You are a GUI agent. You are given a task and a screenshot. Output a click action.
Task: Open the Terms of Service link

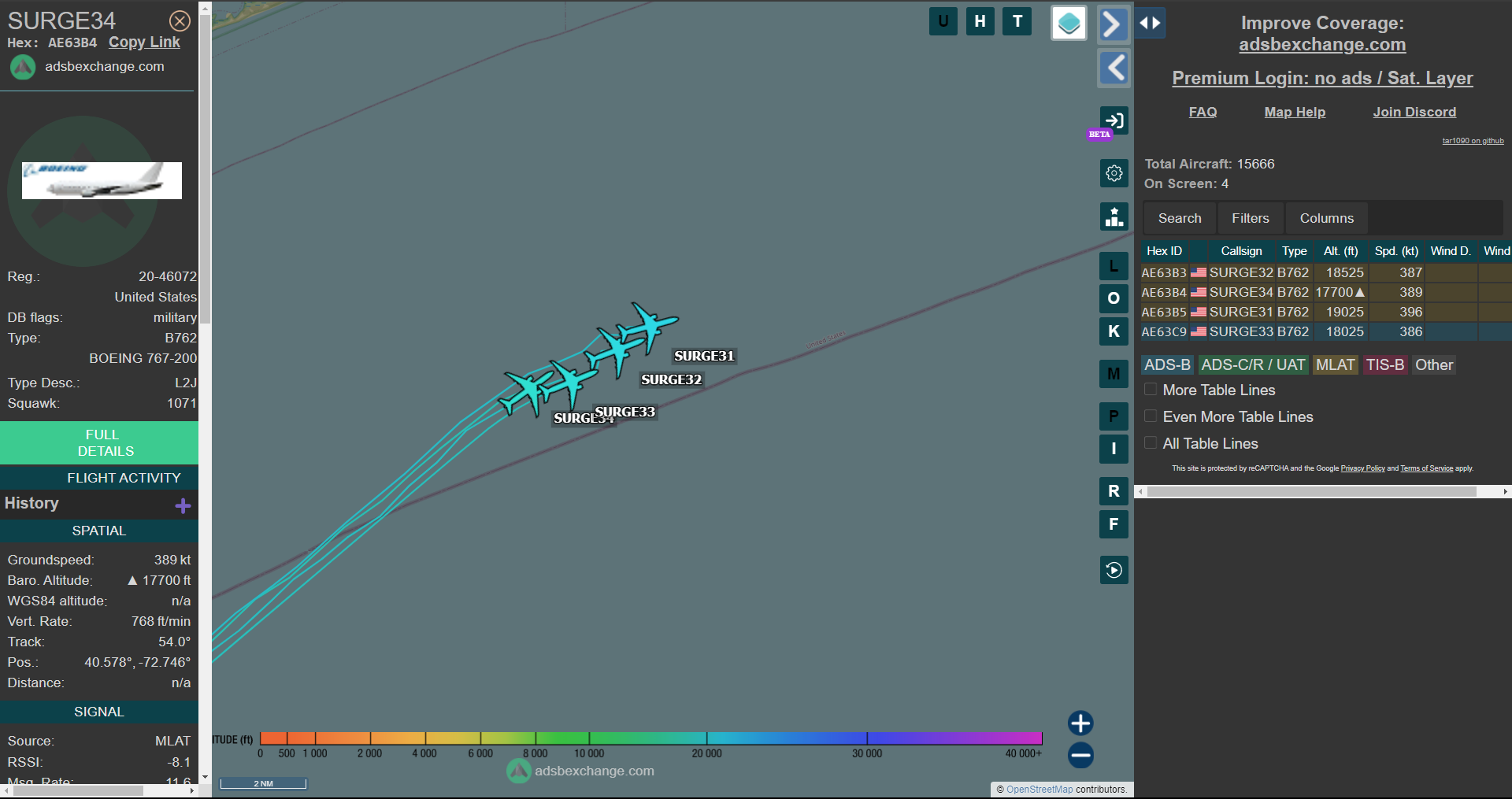tap(1426, 468)
